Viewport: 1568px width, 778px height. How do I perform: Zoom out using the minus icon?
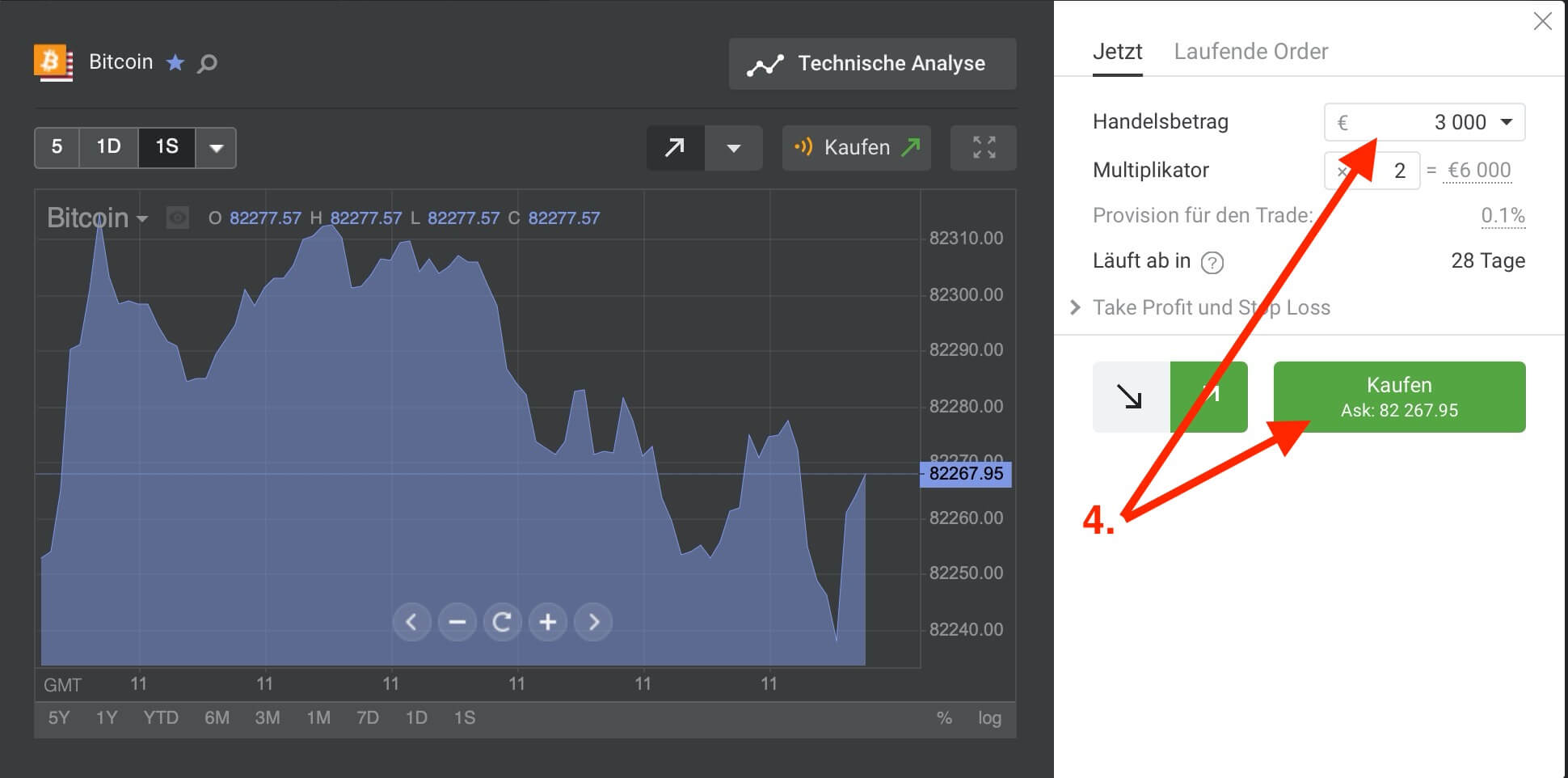457,622
